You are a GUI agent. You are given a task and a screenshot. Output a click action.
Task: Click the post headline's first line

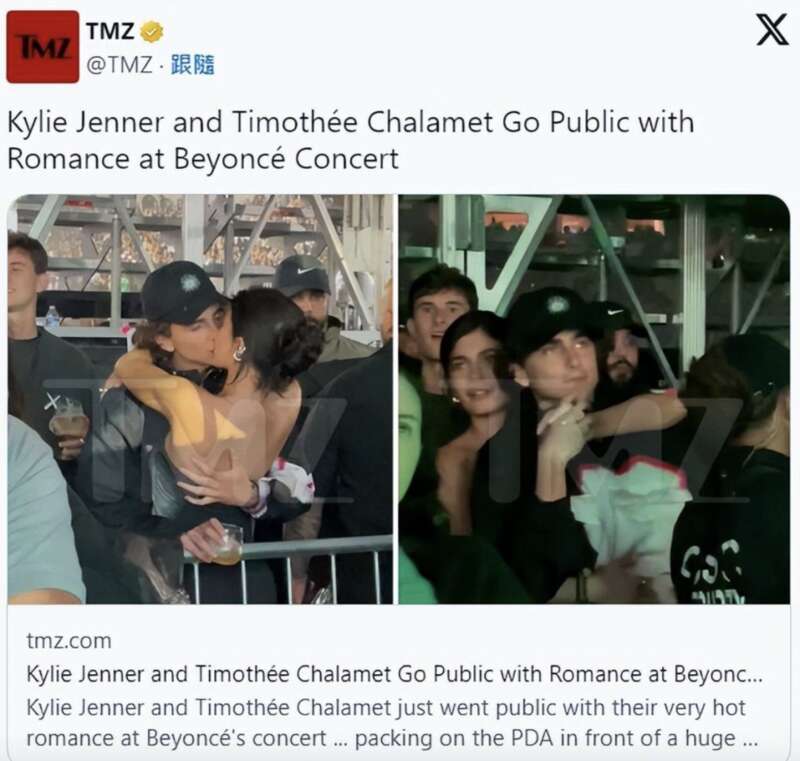(351, 122)
